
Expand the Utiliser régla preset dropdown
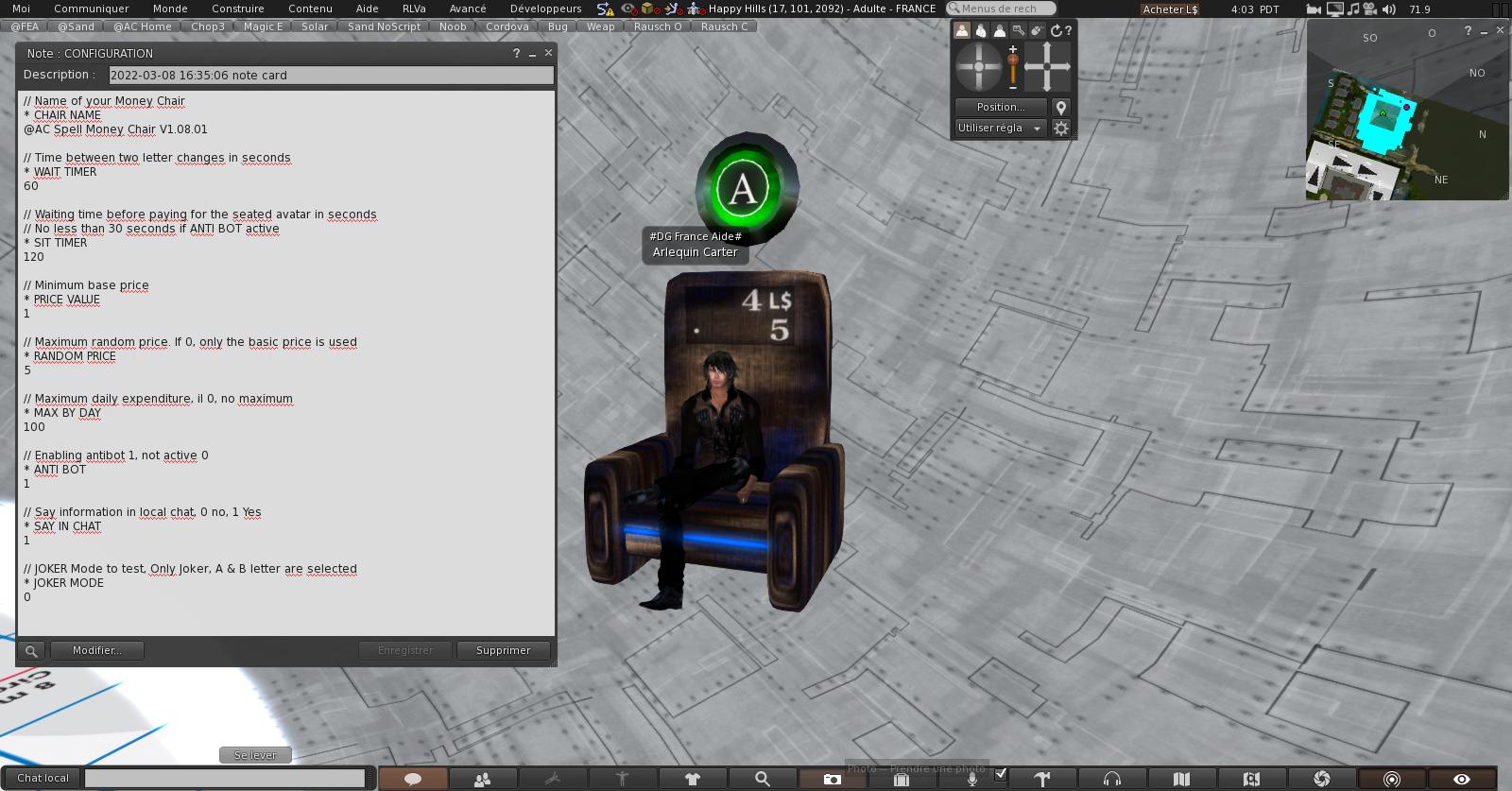click(x=999, y=129)
